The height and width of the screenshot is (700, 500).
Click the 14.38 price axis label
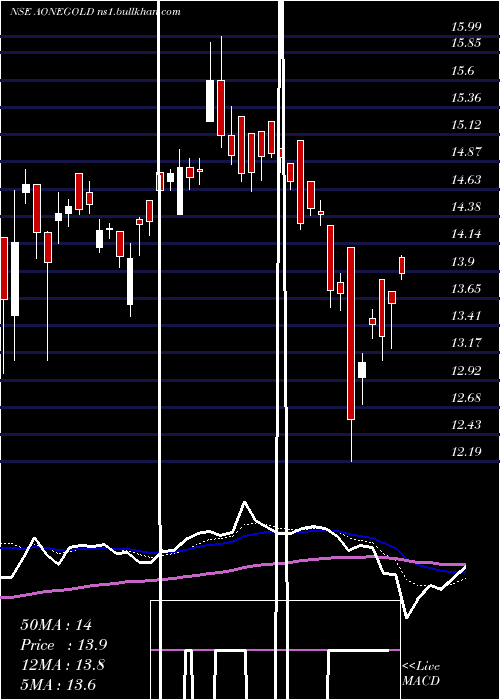[x=466, y=207]
